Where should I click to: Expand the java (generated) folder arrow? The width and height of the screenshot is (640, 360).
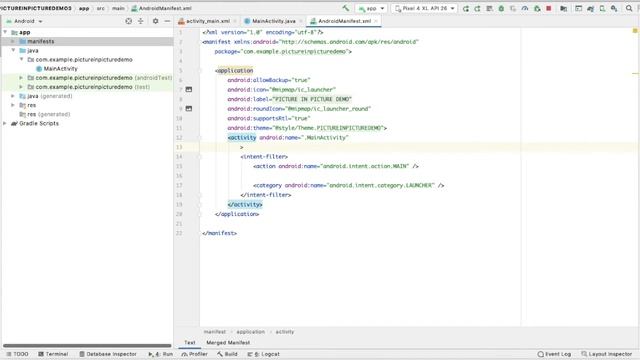pyautogui.click(x=13, y=96)
